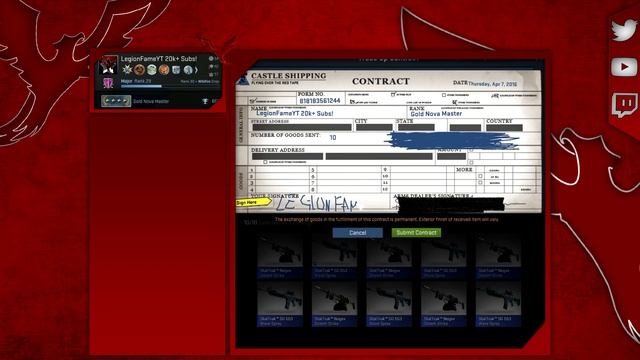
Task: Click the Gold Nova Master label in profile
Action: point(151,101)
